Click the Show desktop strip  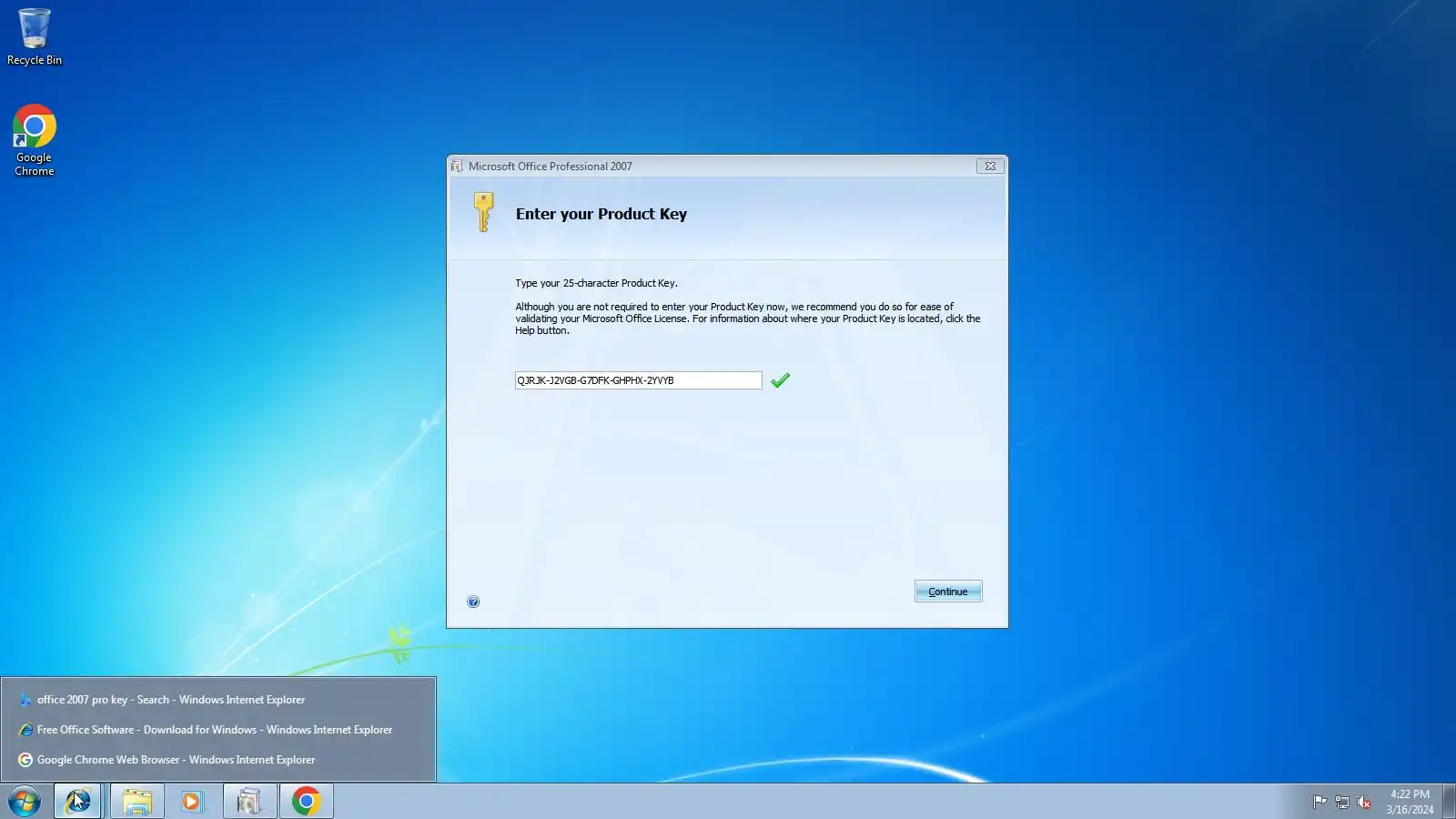1449,802
